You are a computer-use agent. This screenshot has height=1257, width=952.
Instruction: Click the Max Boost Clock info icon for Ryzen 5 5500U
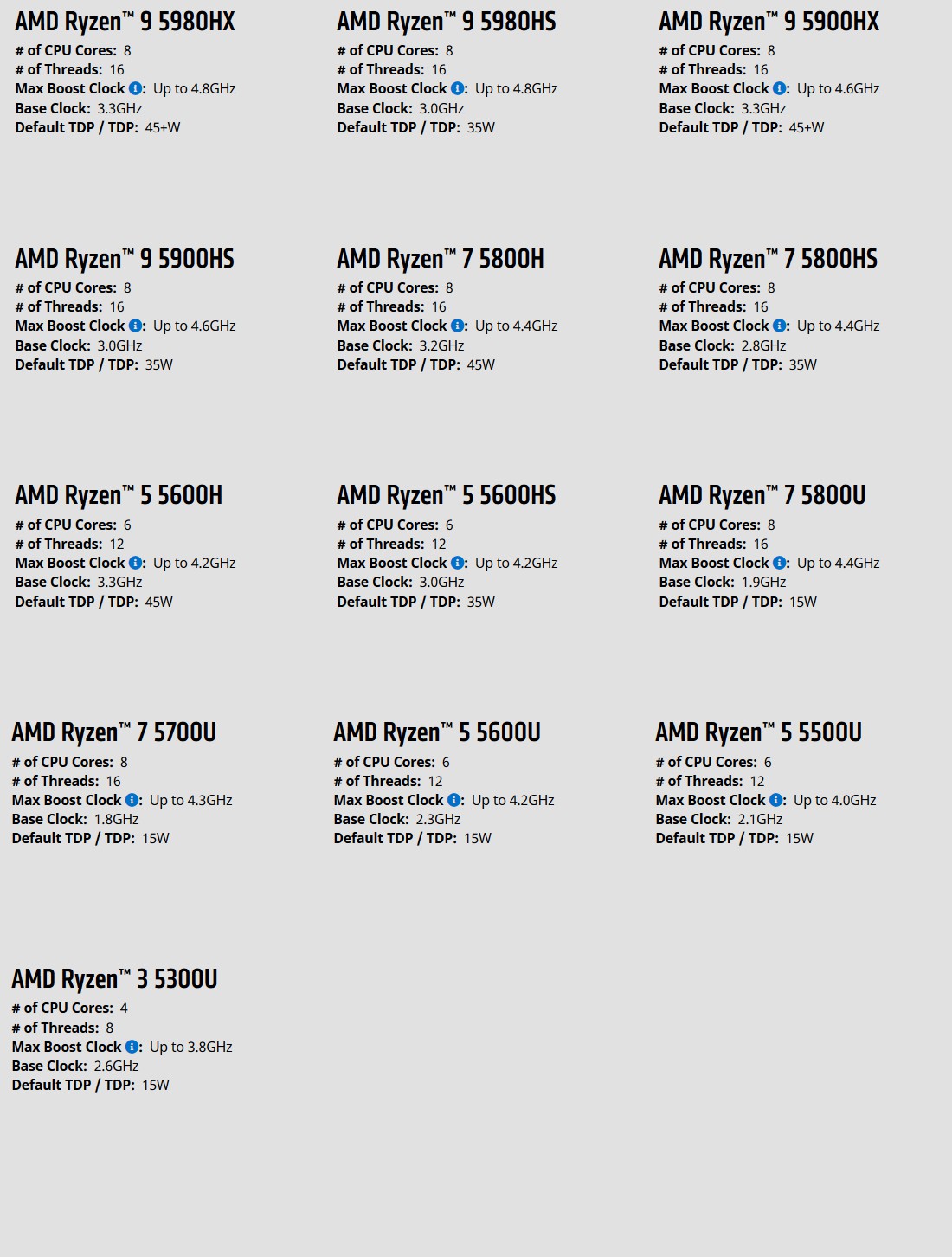tap(776, 800)
